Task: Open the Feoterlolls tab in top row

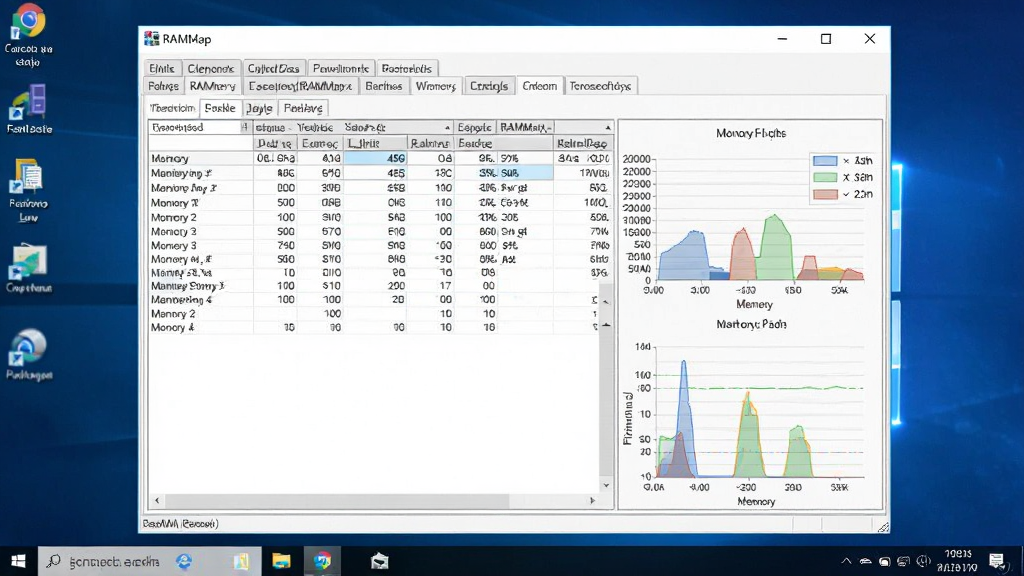Action: point(407,69)
